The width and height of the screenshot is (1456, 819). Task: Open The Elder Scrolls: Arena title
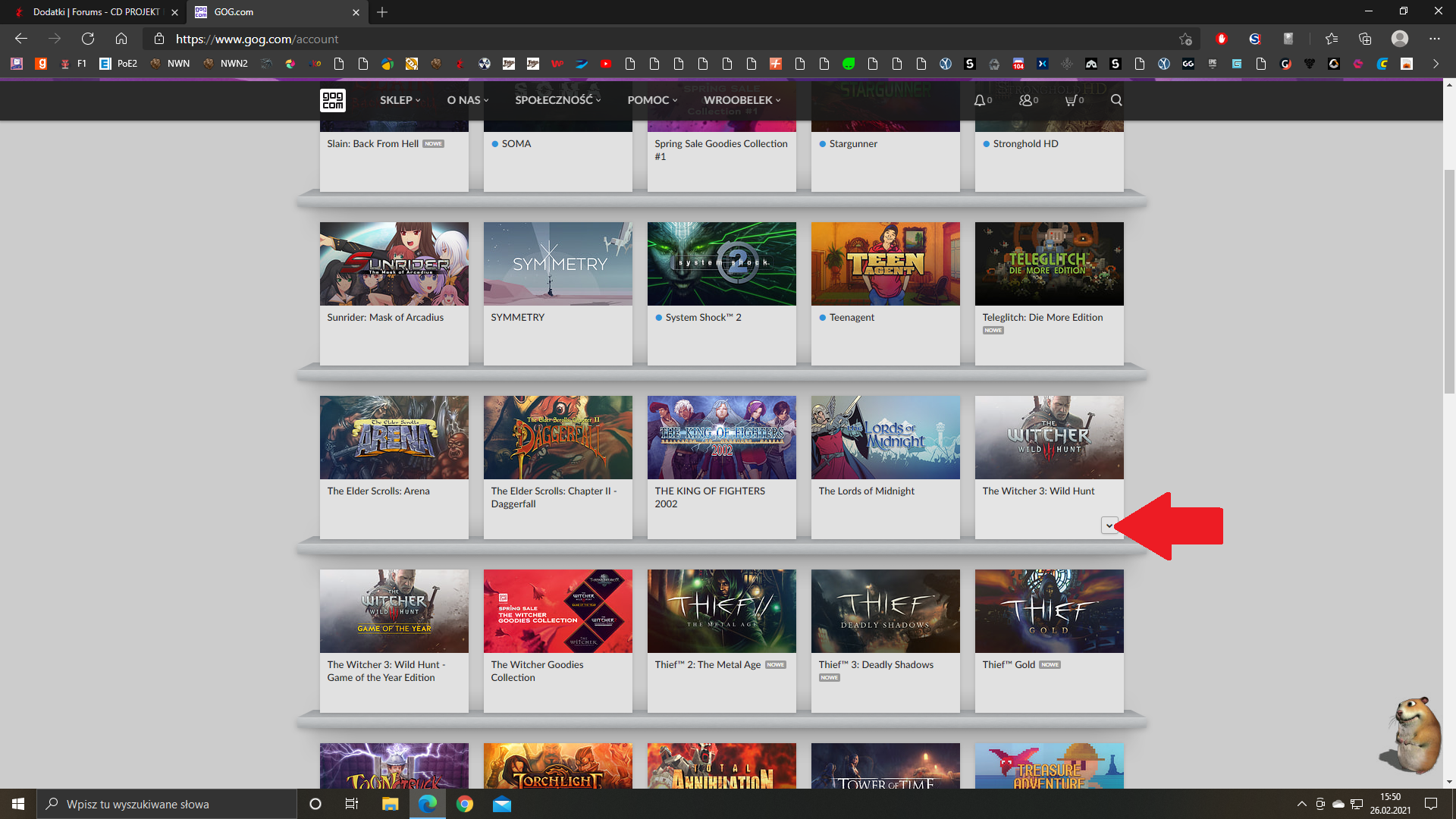pos(378,491)
